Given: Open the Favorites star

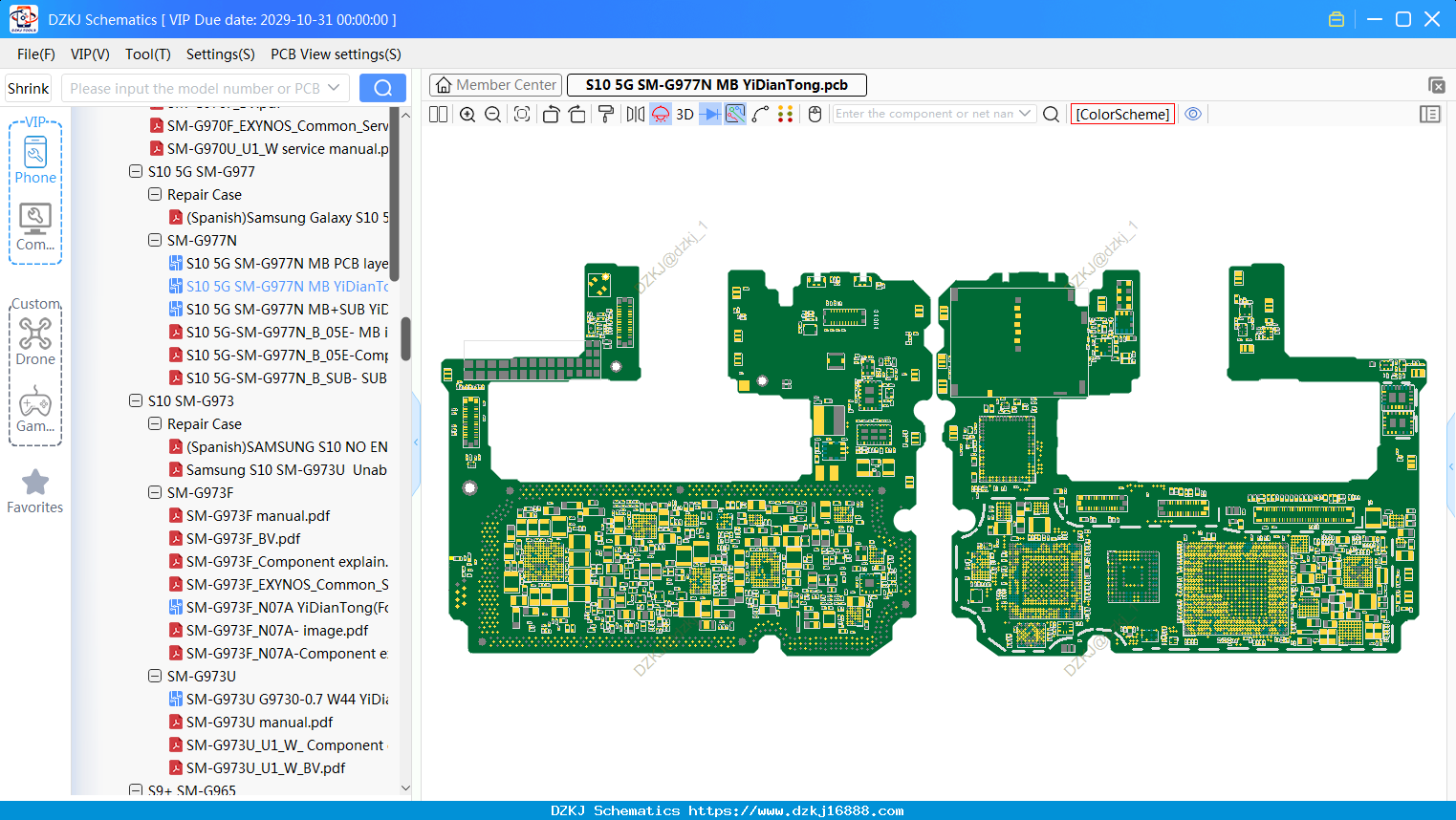Looking at the screenshot, I should 35,483.
